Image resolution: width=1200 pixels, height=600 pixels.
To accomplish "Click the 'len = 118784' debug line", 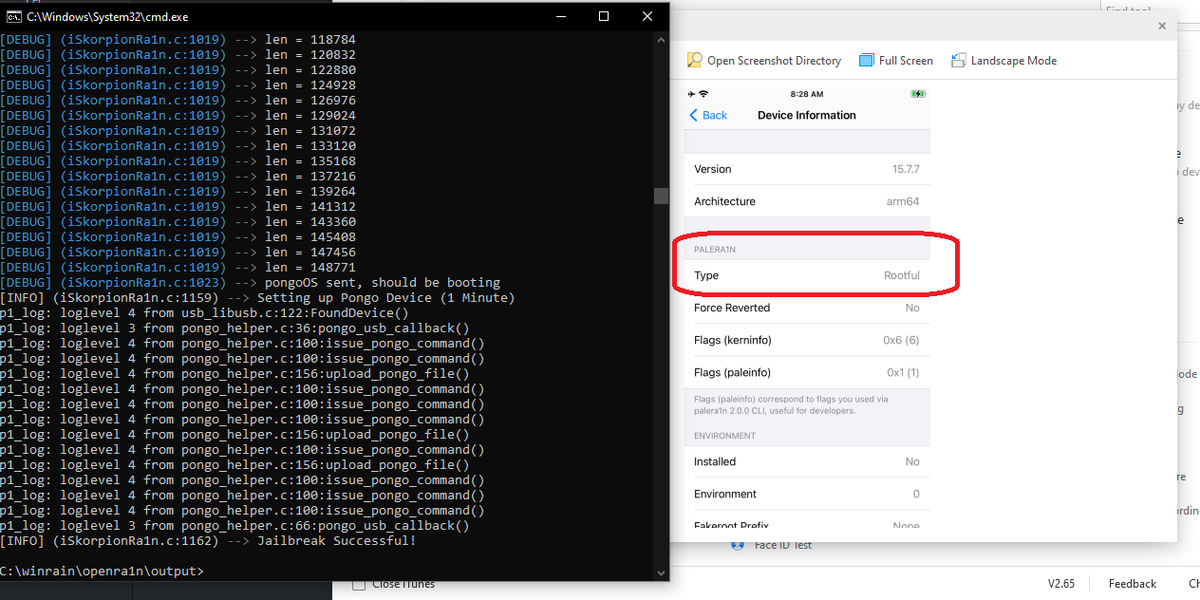I will tap(178, 39).
